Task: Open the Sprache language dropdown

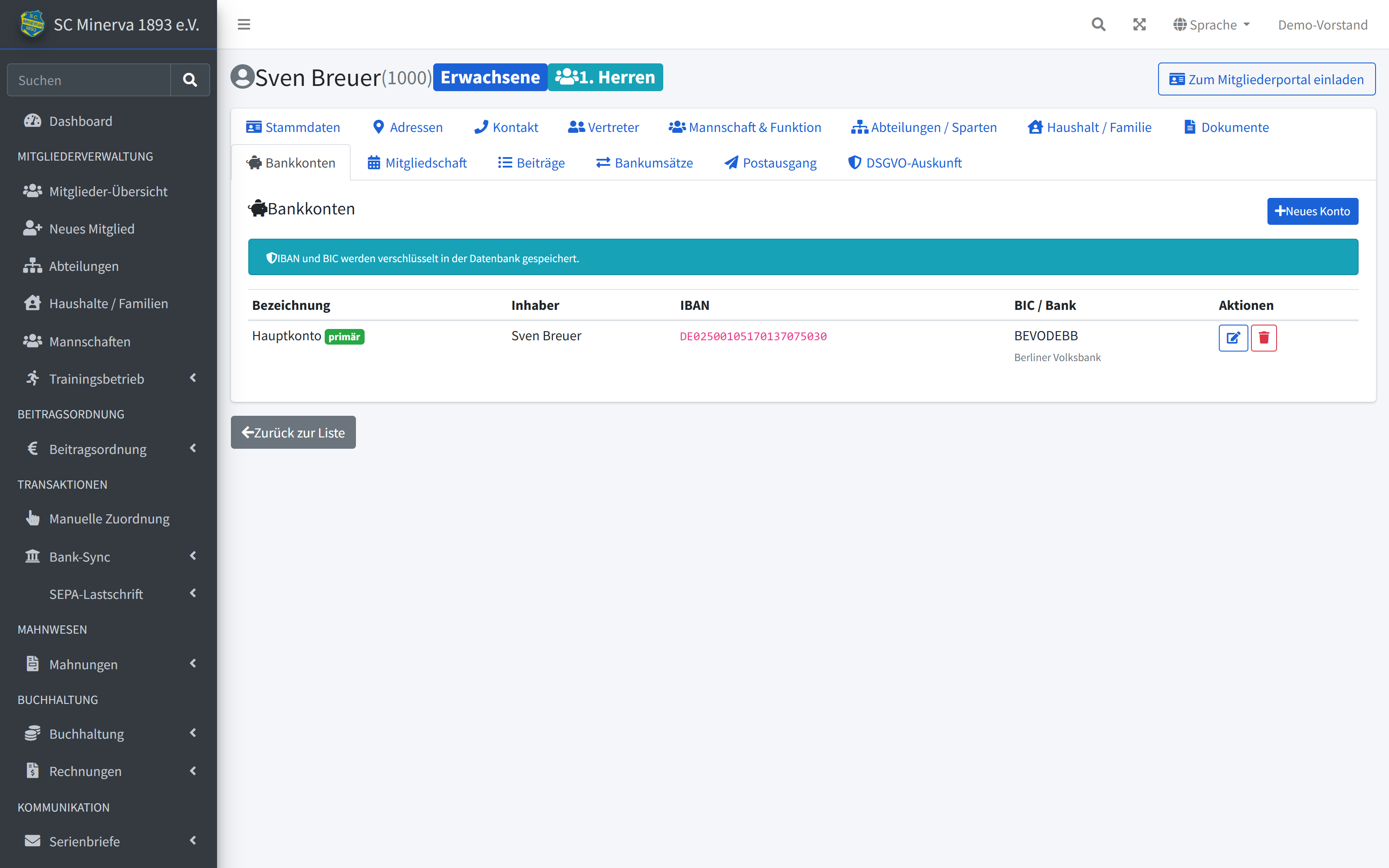Action: click(1211, 25)
